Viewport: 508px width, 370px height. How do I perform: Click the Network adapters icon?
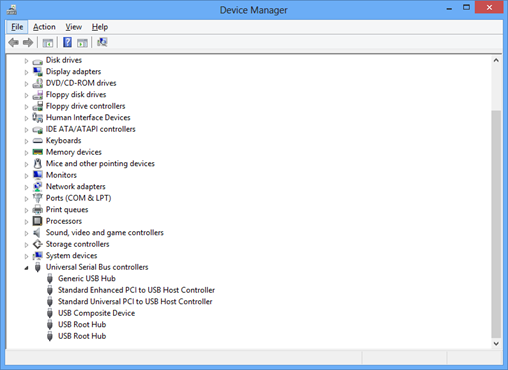point(37,186)
